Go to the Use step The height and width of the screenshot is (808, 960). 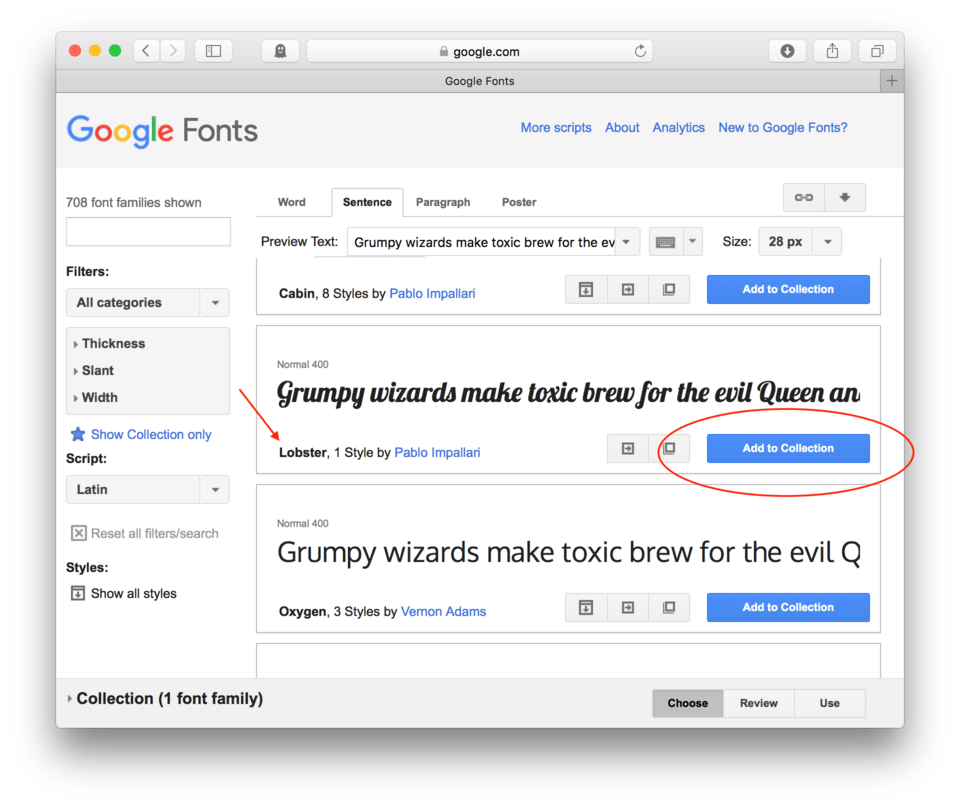coord(830,703)
